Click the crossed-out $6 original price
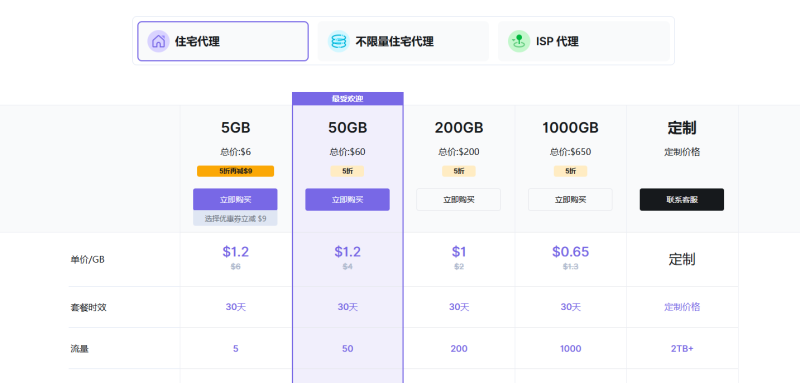 click(236, 266)
